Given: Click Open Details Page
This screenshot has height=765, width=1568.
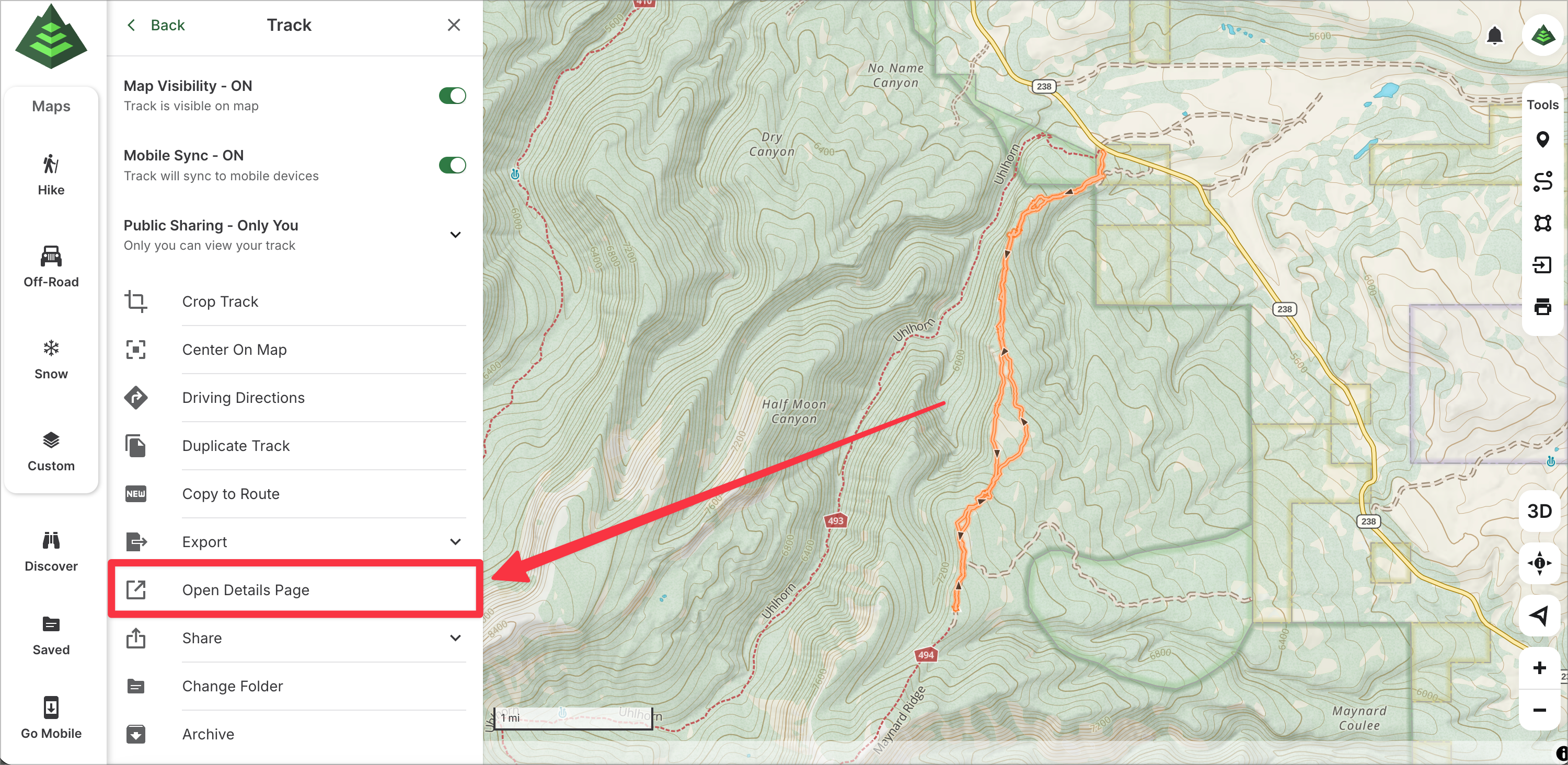Looking at the screenshot, I should pyautogui.click(x=245, y=590).
